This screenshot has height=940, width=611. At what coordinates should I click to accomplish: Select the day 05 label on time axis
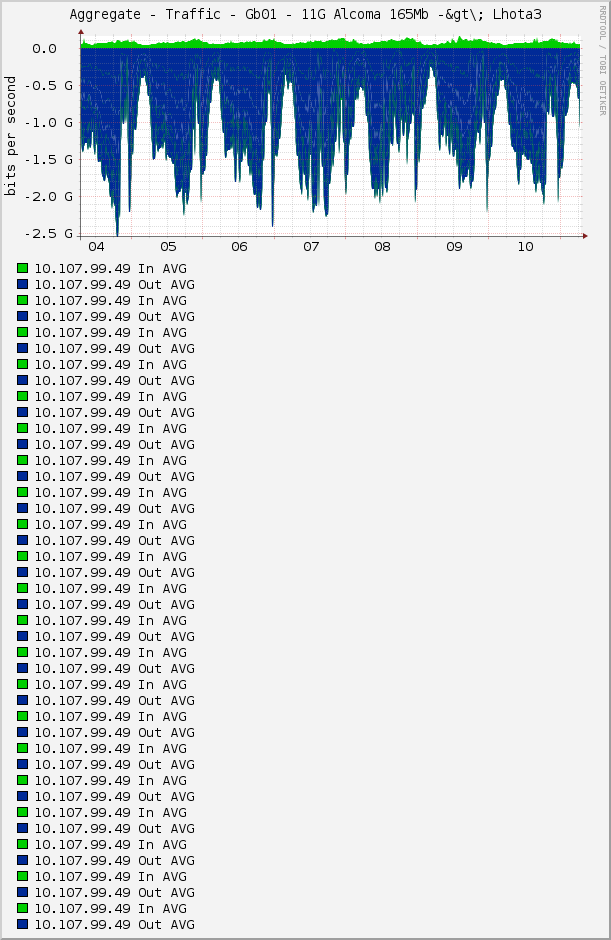coord(168,246)
